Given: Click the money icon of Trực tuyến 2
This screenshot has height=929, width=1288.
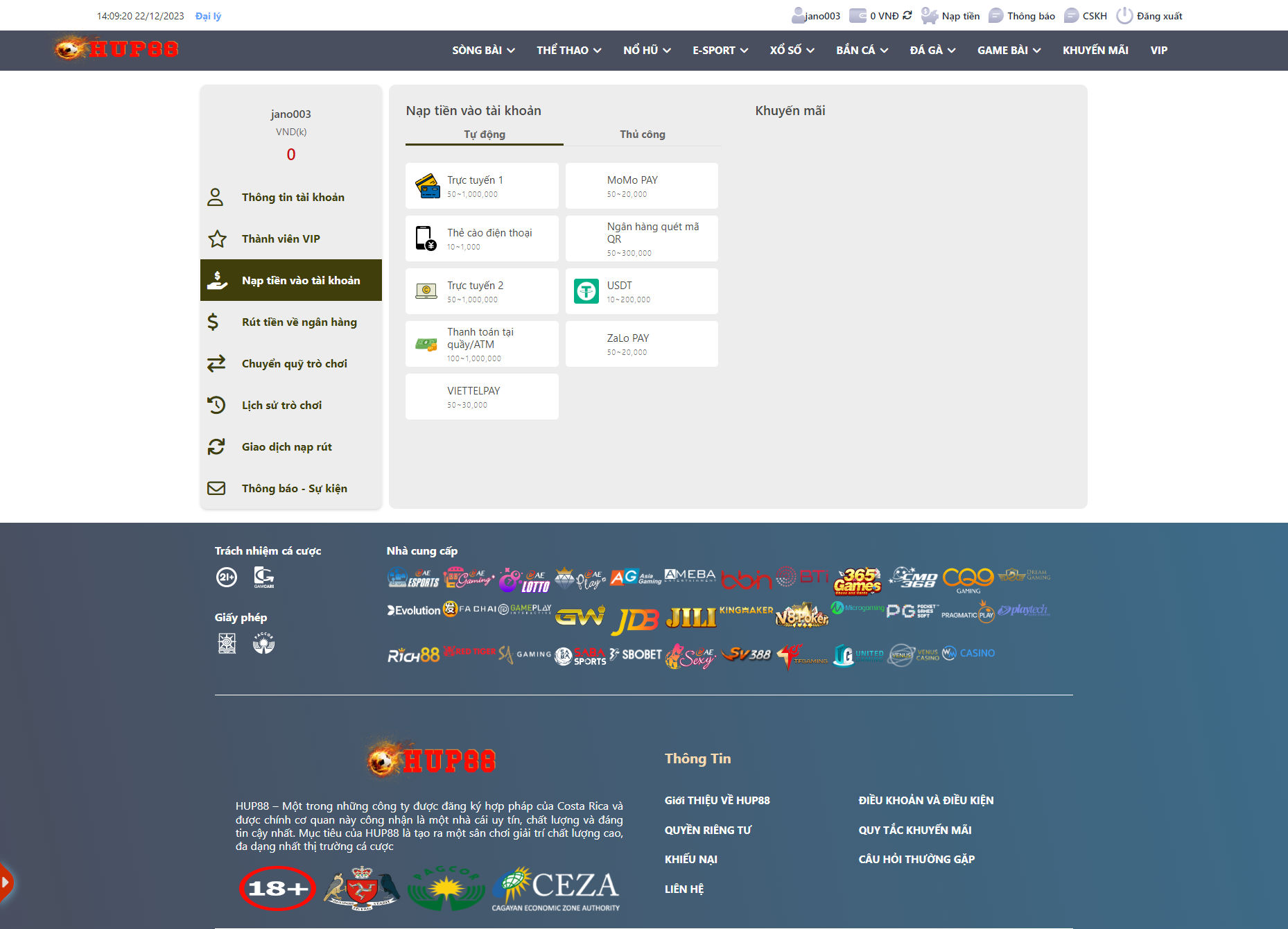Looking at the screenshot, I should tap(426, 291).
